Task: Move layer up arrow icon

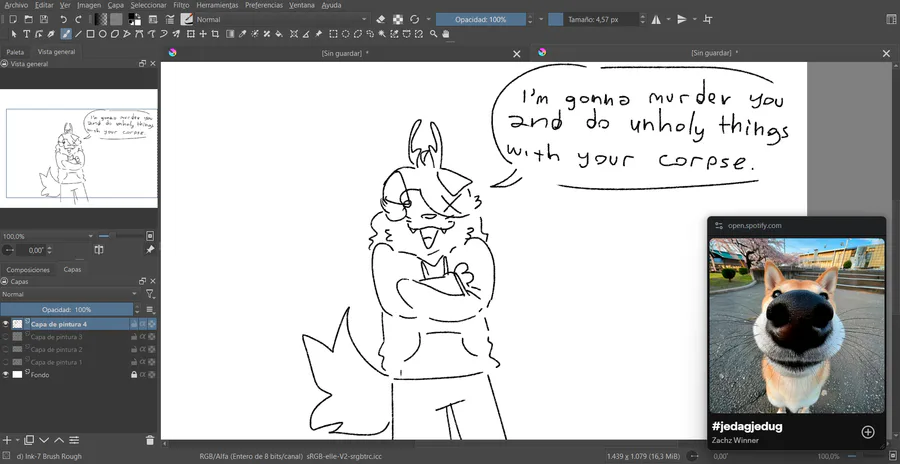Action: [x=59, y=440]
